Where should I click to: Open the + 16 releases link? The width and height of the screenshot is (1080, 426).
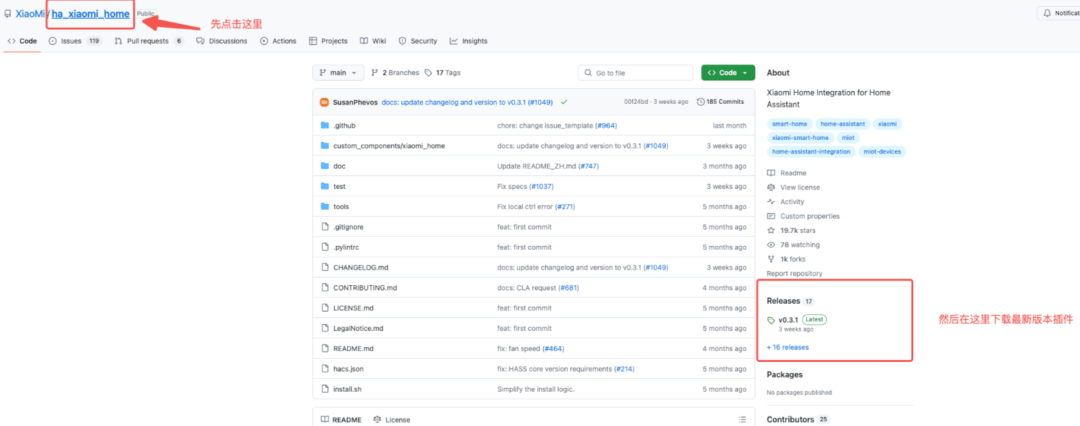click(x=788, y=347)
